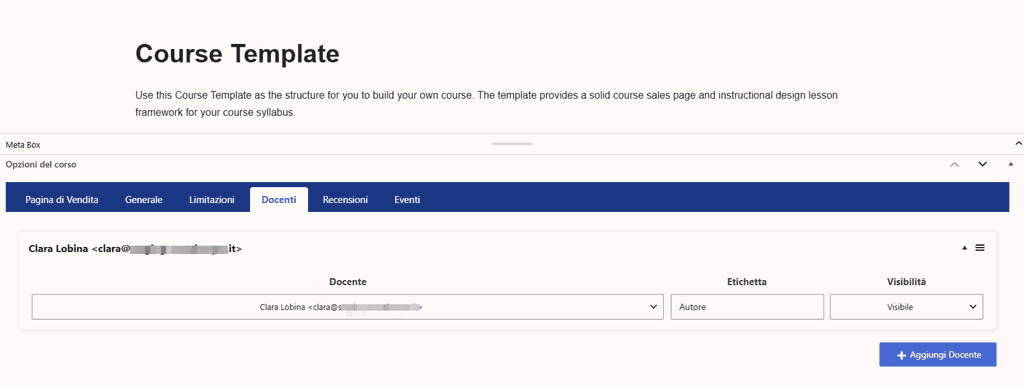Click the Clara Lobina panel header

(507, 249)
